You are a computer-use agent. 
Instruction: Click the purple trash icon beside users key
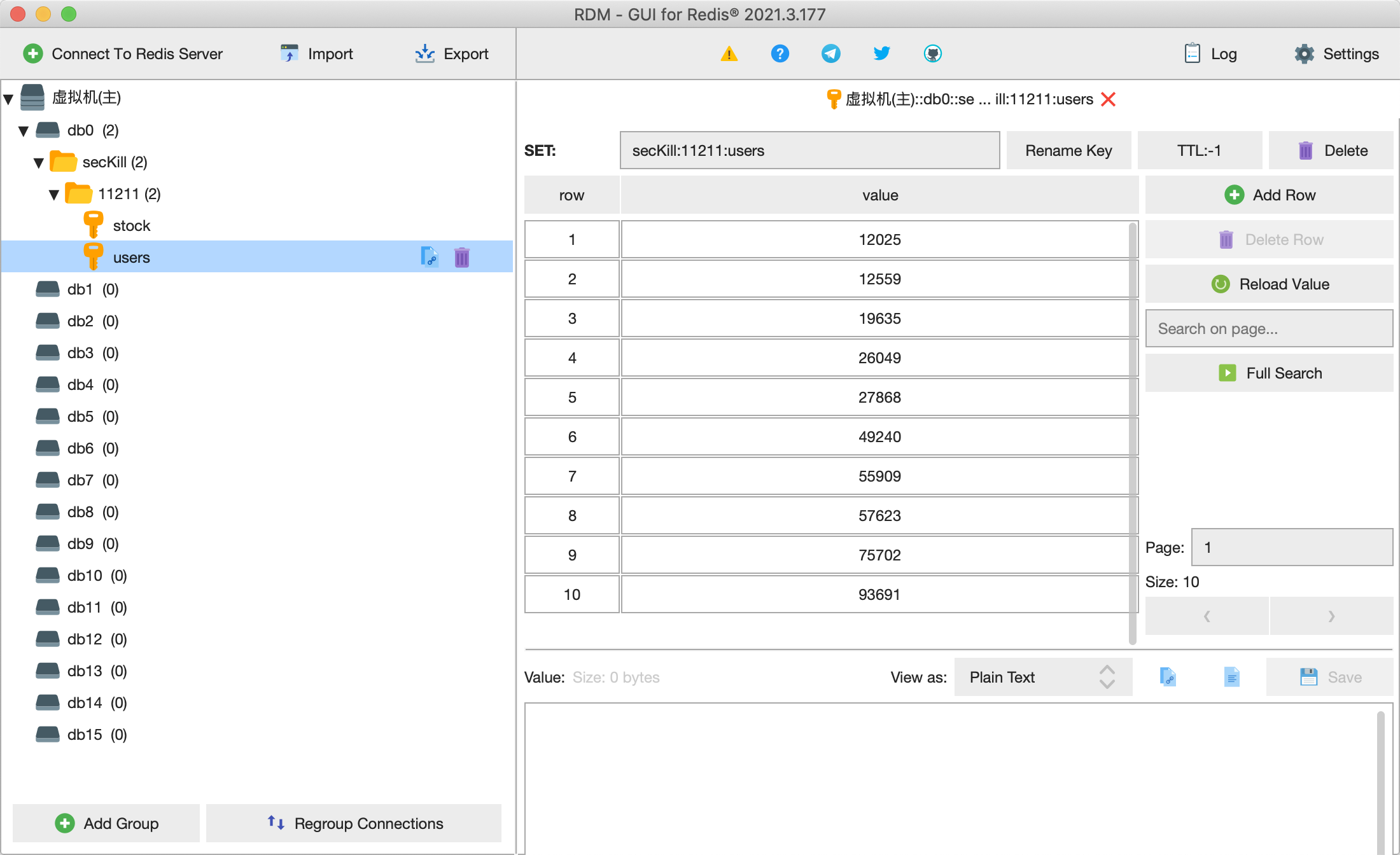pyautogui.click(x=462, y=258)
